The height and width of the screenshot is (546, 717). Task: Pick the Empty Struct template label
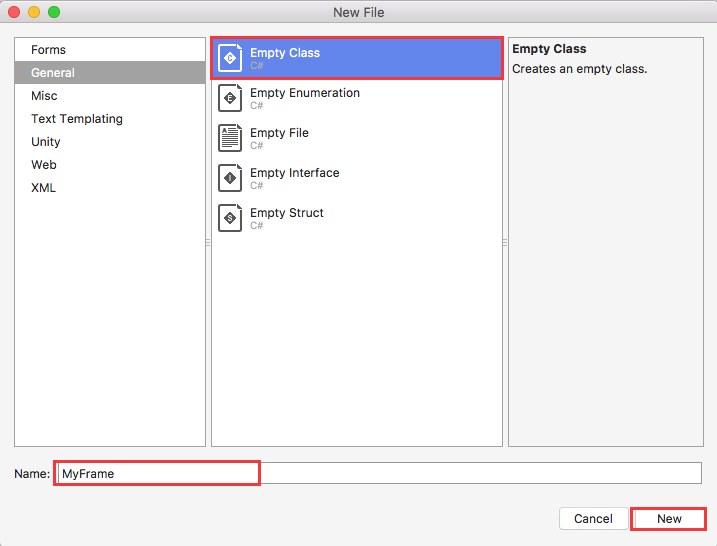tap(287, 213)
